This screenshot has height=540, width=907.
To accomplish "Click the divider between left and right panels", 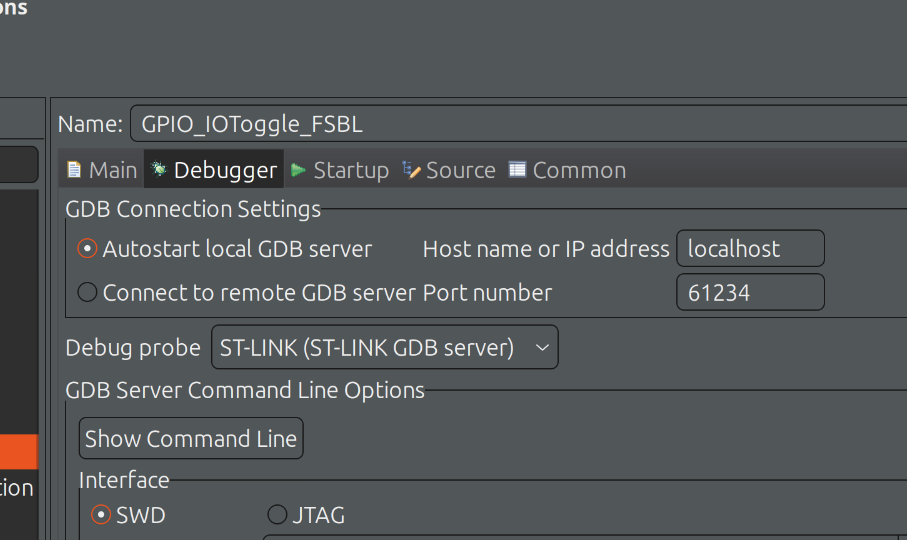I will pos(46,320).
